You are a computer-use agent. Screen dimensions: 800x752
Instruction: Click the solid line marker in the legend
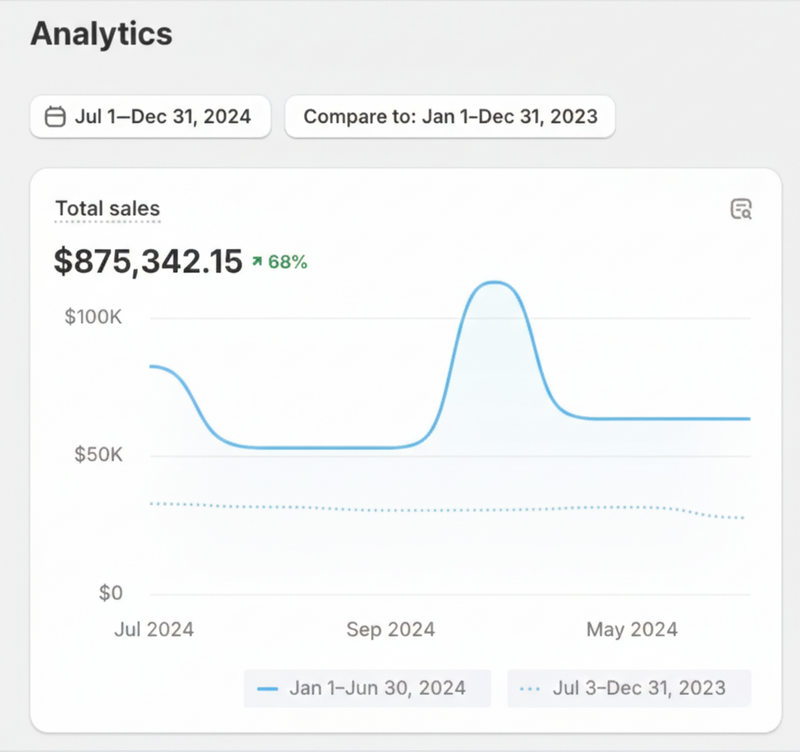pos(267,689)
